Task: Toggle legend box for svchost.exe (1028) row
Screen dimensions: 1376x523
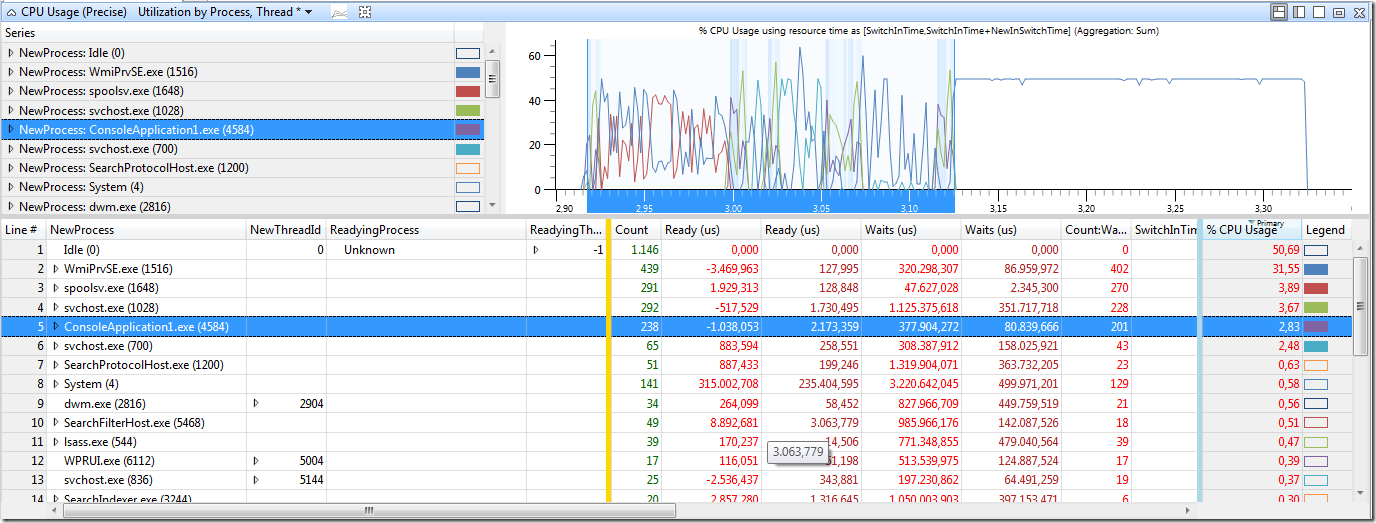Action: [x=1316, y=307]
